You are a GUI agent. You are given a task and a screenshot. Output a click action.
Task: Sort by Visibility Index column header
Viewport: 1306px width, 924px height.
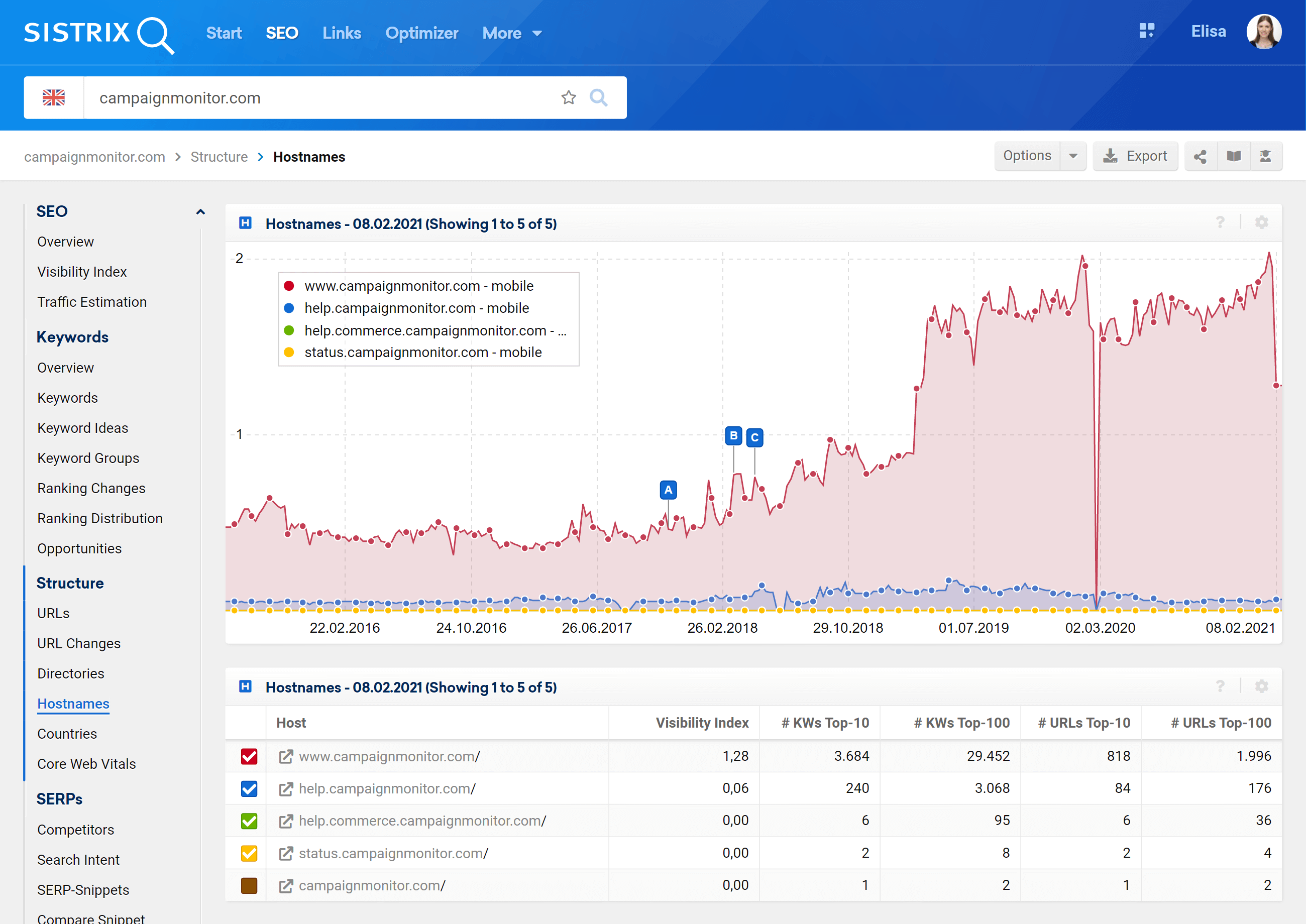coord(702,723)
